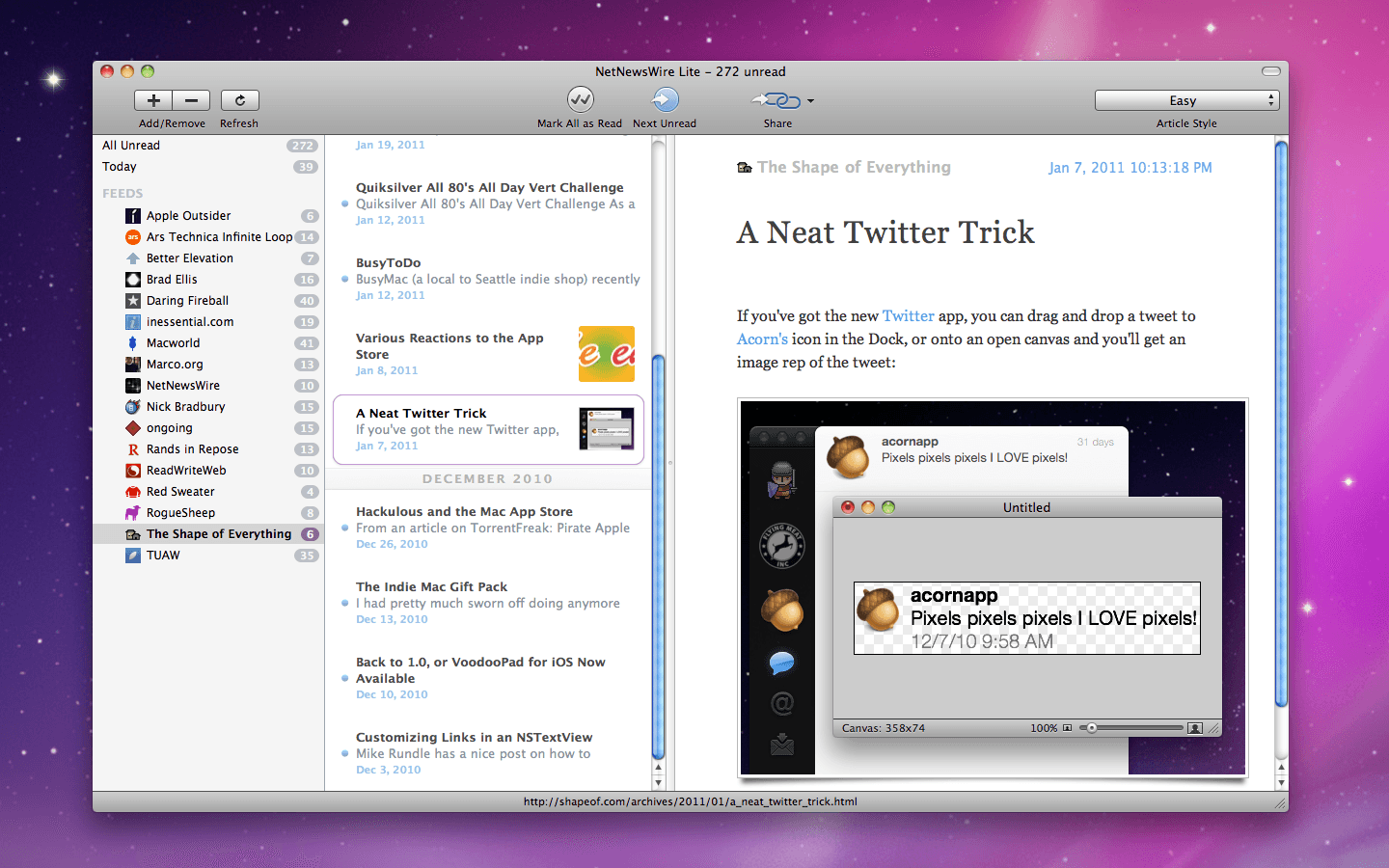Click the 272 unread count badge
Image resolution: width=1389 pixels, height=868 pixels.
click(x=303, y=146)
